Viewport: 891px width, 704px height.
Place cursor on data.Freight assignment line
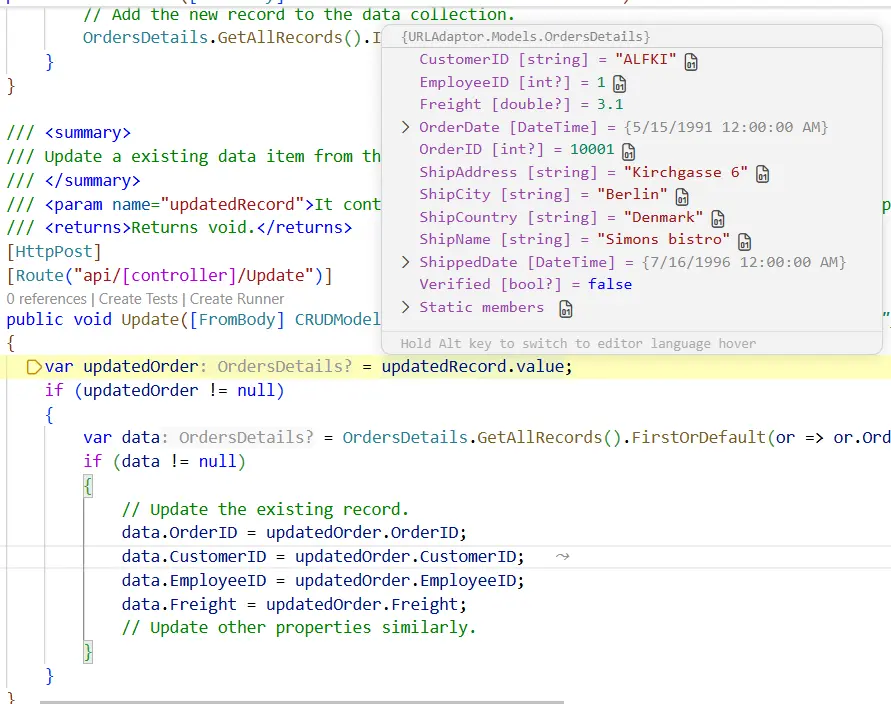(294, 604)
